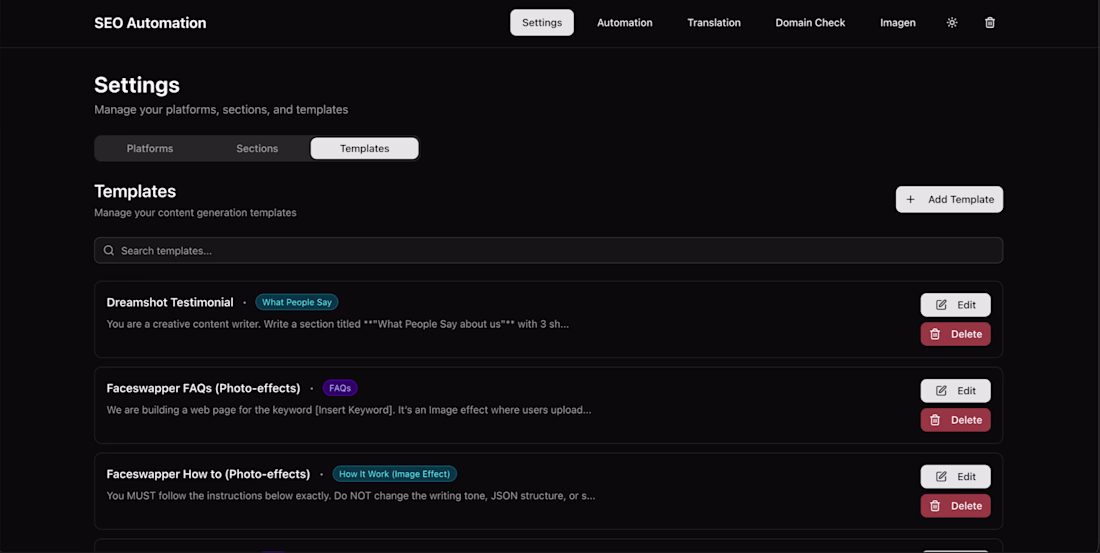Image resolution: width=1100 pixels, height=553 pixels.
Task: Delete the Faceswapper How to (Photo-effects) template
Action: [x=955, y=505]
